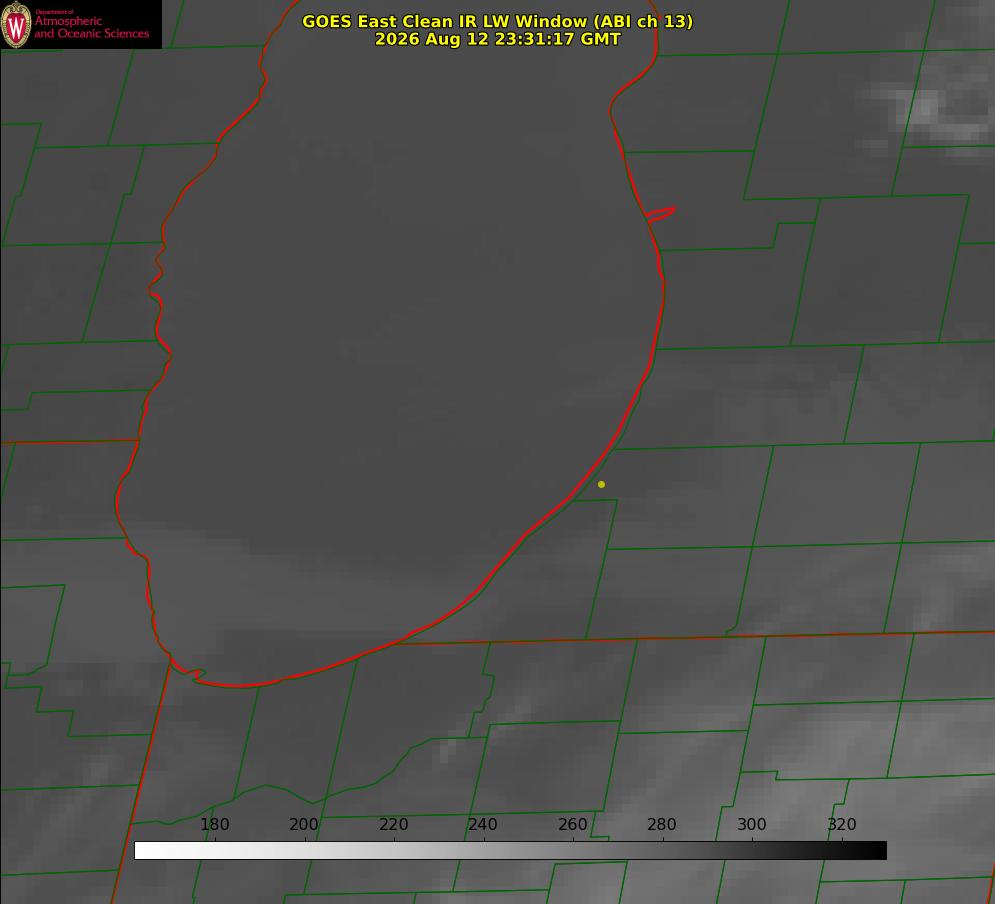Click the 220 colorbar label
This screenshot has width=995, height=904.
(x=393, y=824)
